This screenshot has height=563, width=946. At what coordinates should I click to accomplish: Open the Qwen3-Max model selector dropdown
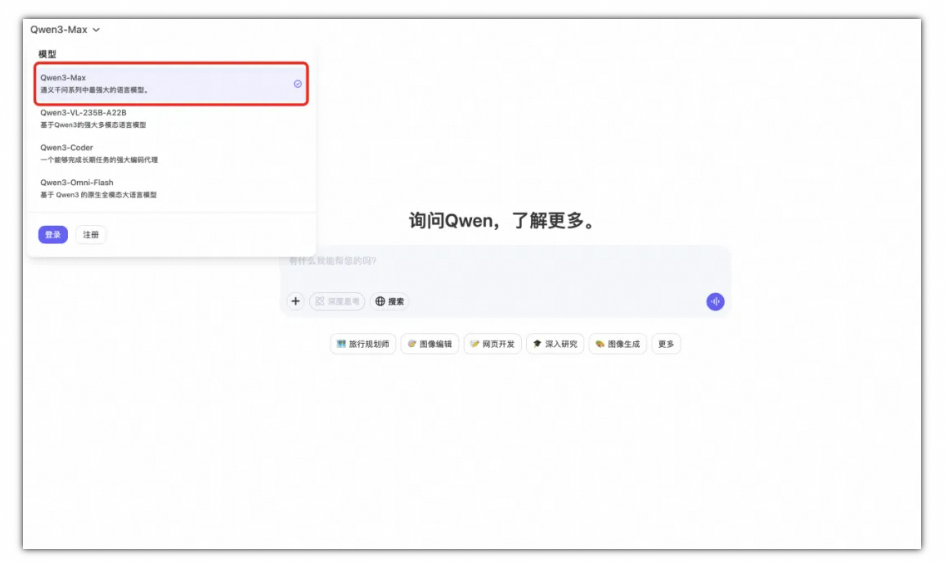coord(65,30)
